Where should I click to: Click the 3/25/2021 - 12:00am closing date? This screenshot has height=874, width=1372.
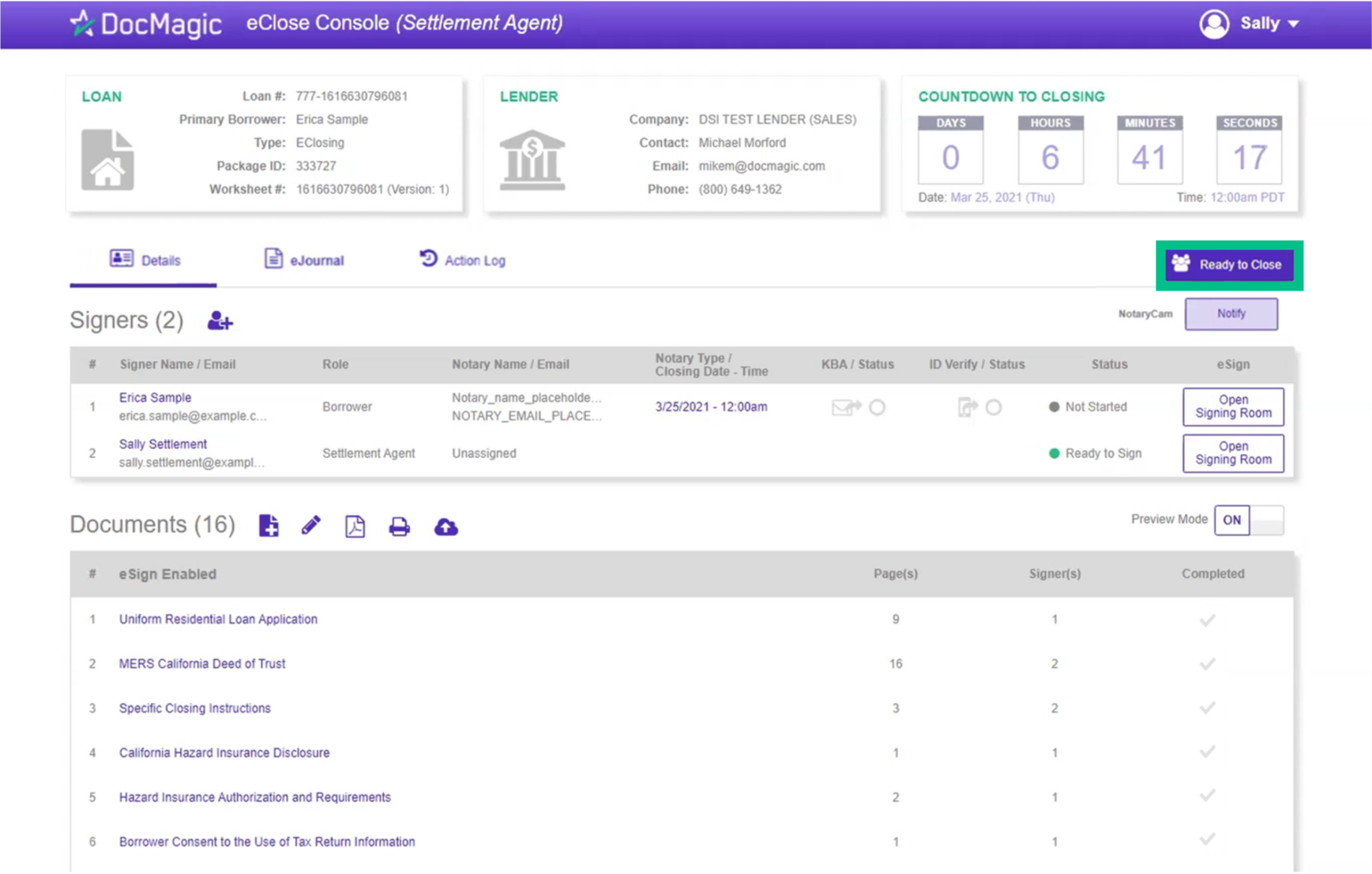tap(711, 407)
